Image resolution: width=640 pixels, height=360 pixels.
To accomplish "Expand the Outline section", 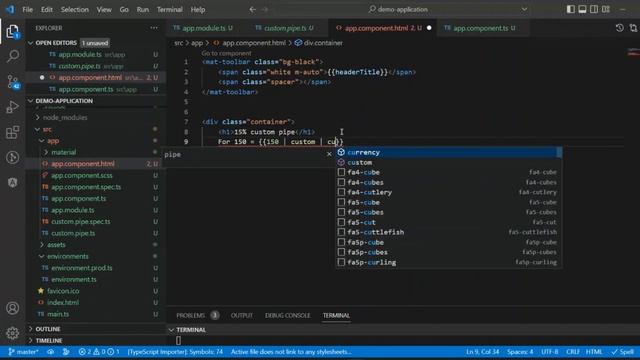I will (31, 329).
